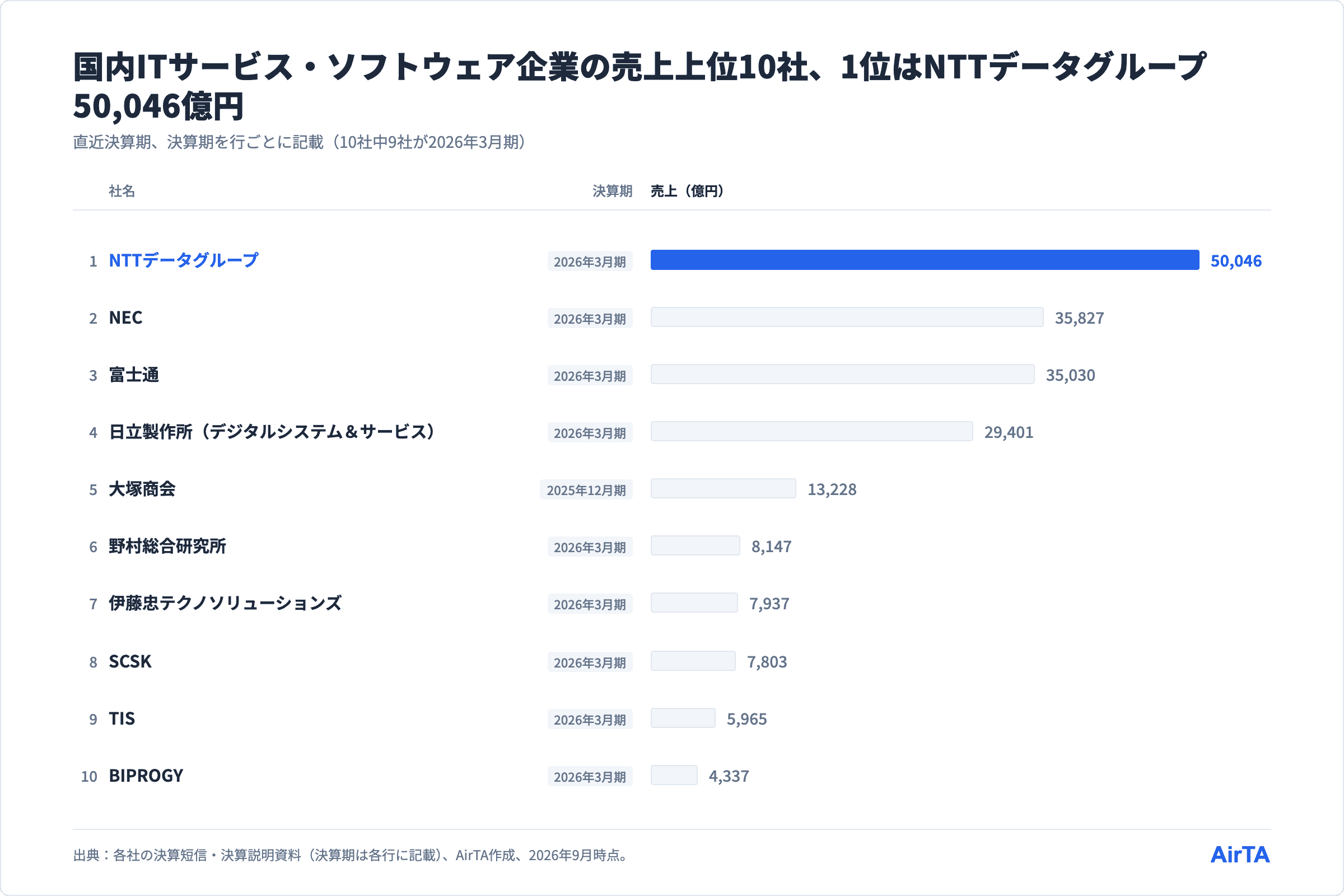
Task: Click the 大塚商会 revenue bar
Action: 723,488
